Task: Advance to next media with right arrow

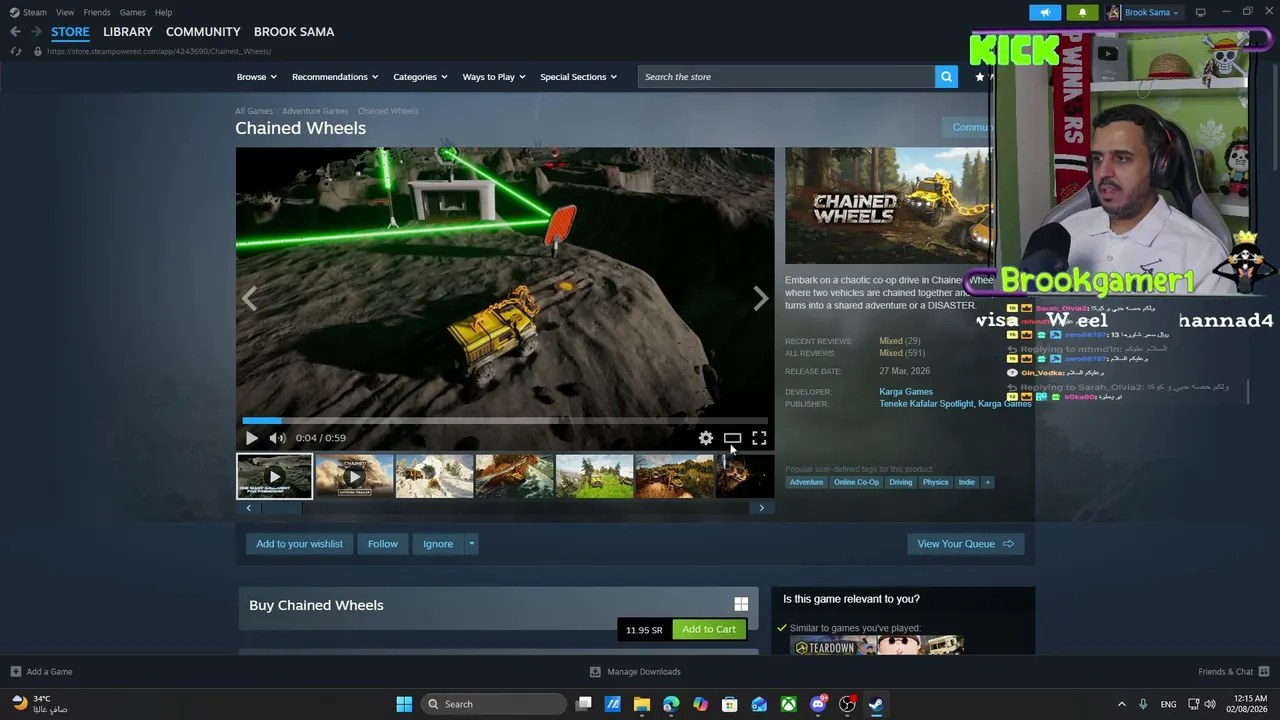Action: (761, 298)
